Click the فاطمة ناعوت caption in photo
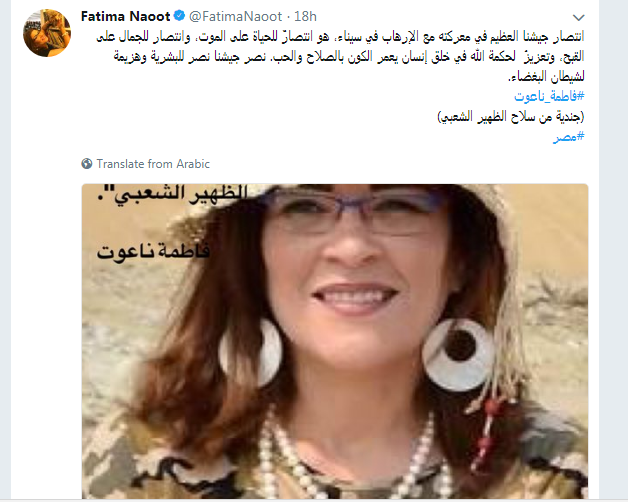This screenshot has height=502, width=628. pos(153,252)
